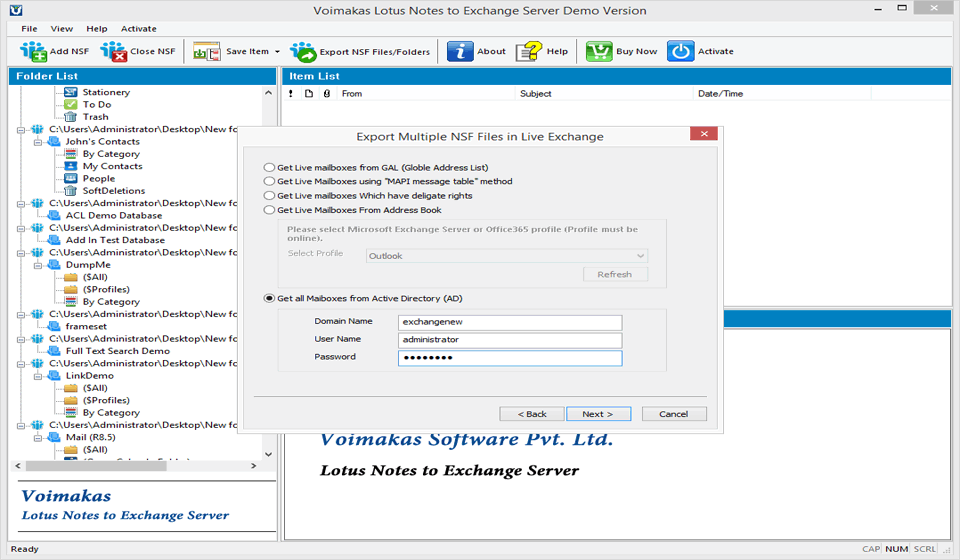Click the importance exclamation column icon

pyautogui.click(x=291, y=94)
